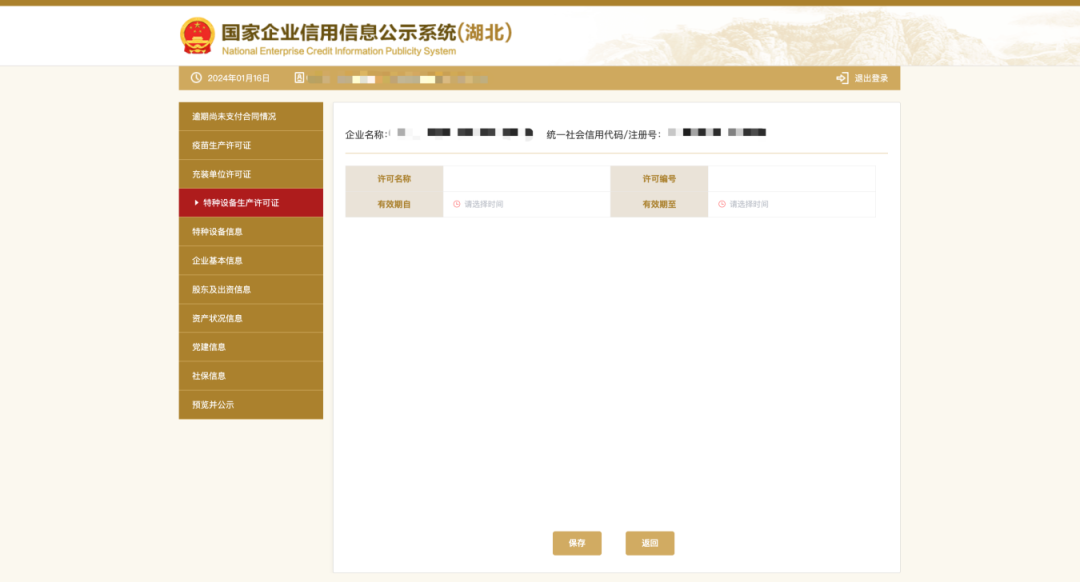Screen dimensions: 1080x582
Task: Click the user profile icon in top bar
Action: (x=299, y=78)
